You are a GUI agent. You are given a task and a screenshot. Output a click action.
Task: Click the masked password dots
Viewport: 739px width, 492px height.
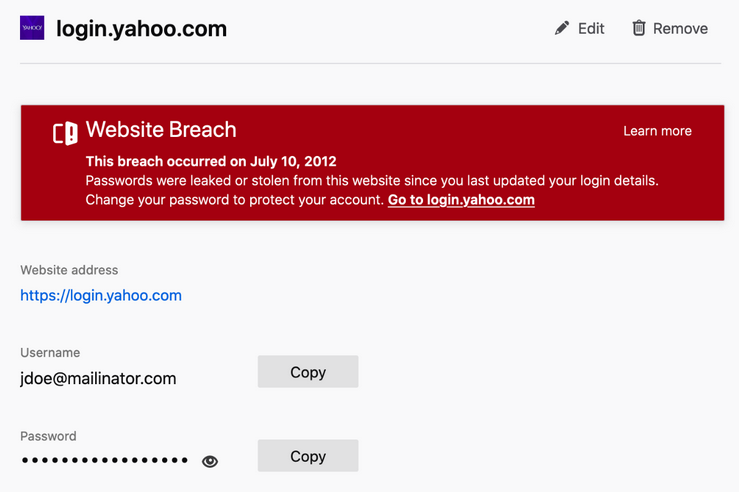pos(105,461)
